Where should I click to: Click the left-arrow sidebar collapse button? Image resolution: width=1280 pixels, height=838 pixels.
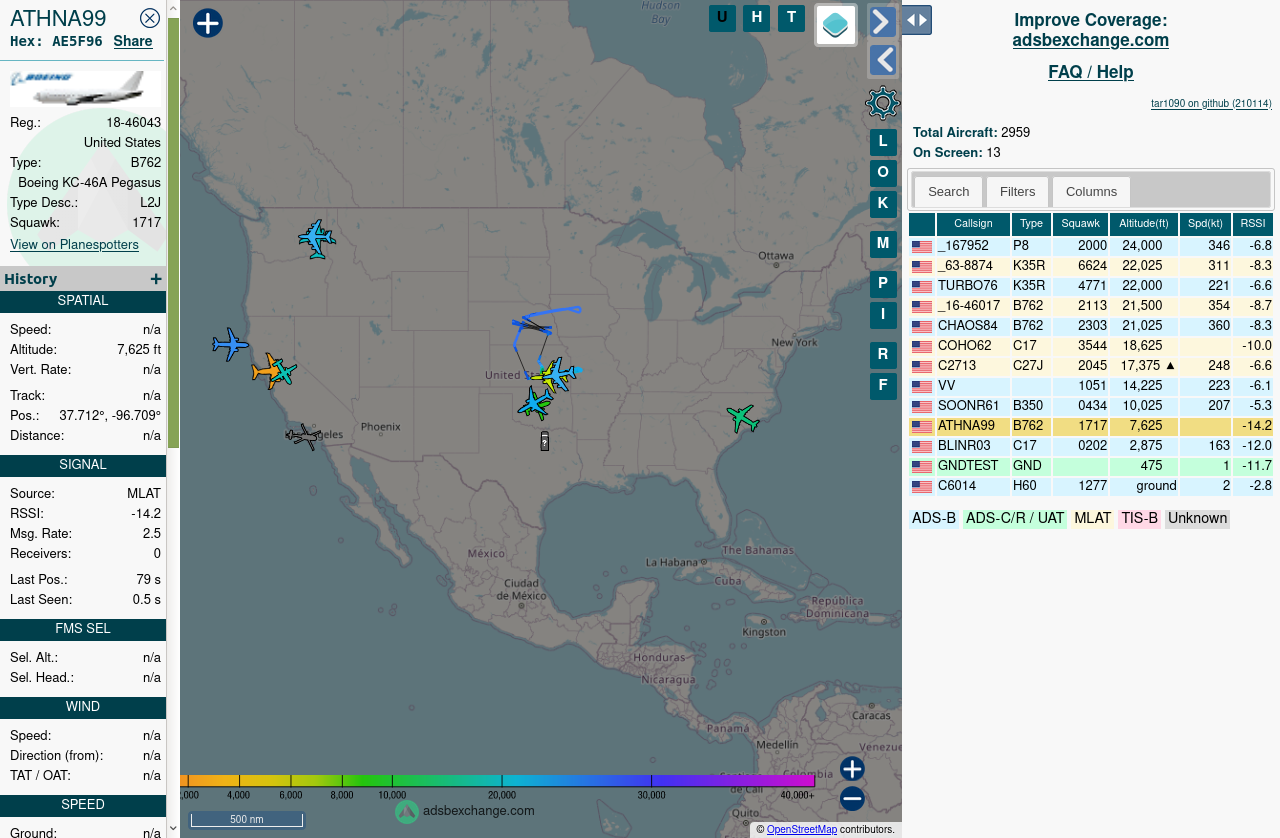(x=882, y=60)
